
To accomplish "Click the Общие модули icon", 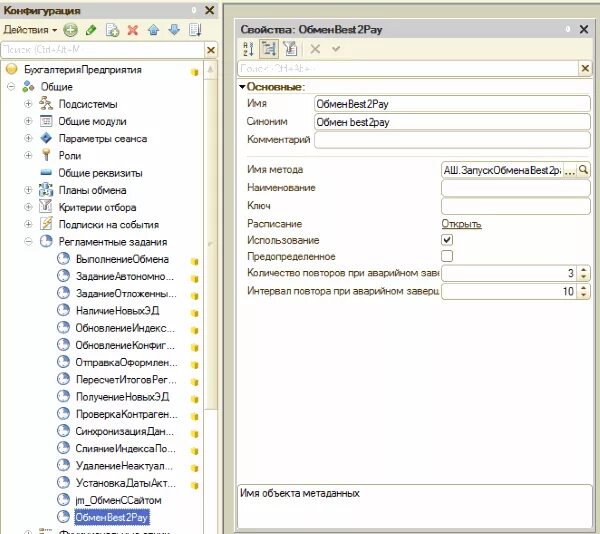I will click(x=46, y=121).
